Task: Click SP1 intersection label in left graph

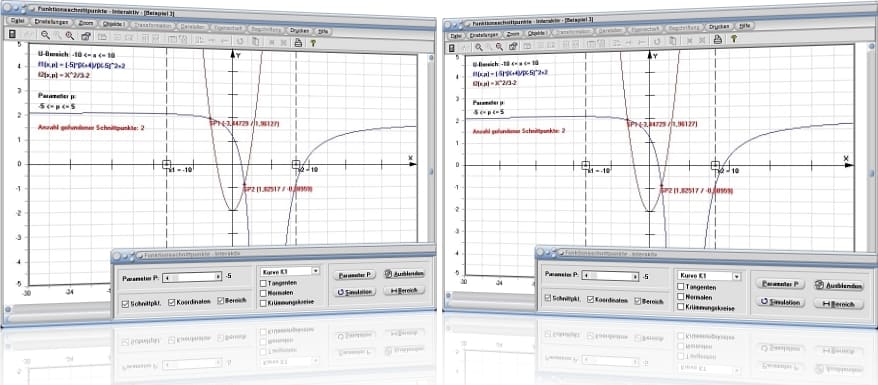Action: pyautogui.click(x=244, y=124)
